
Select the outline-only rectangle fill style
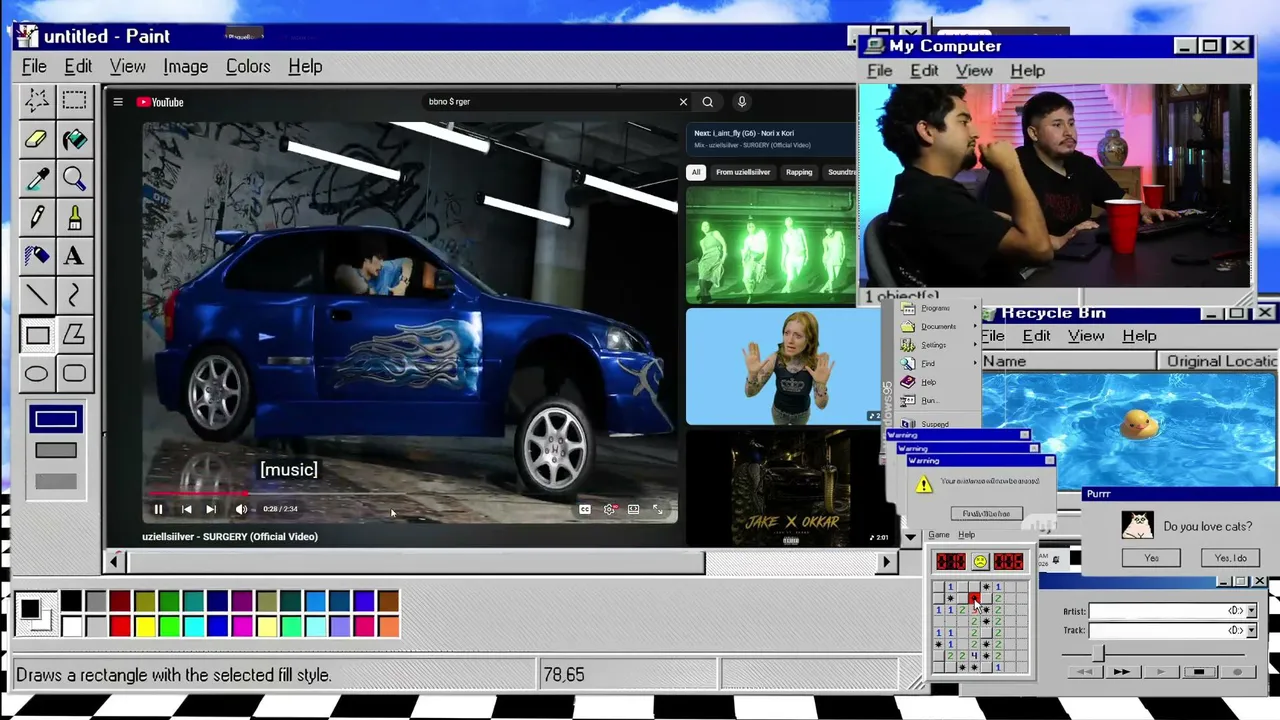56,420
